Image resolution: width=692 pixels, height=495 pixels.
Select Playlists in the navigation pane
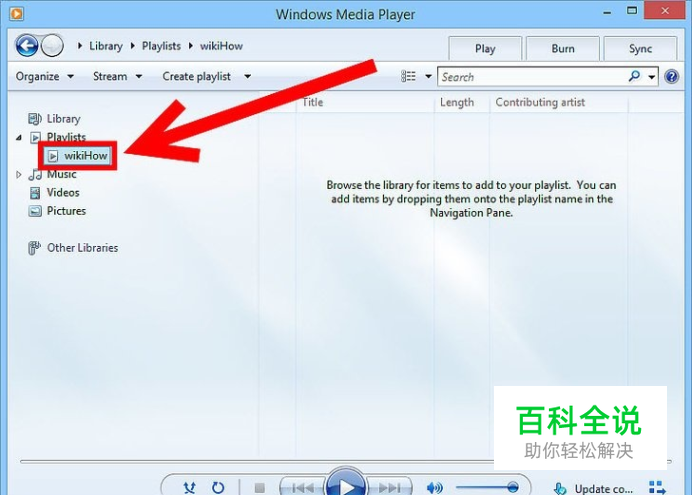66,137
